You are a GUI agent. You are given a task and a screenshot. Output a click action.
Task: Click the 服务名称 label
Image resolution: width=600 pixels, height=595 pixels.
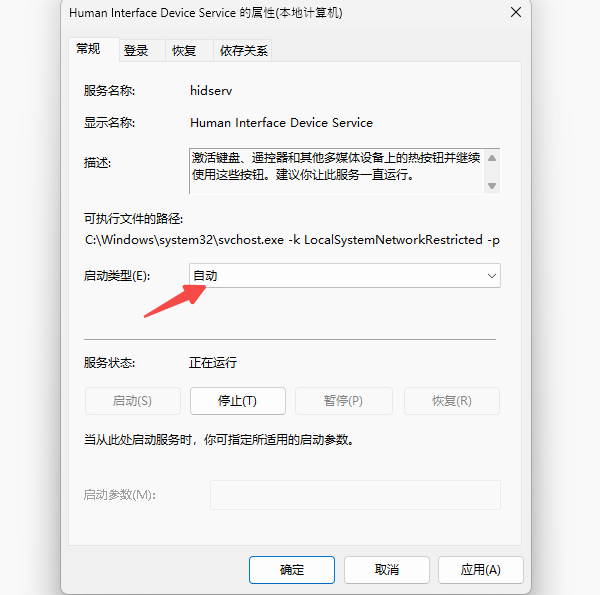[109, 91]
